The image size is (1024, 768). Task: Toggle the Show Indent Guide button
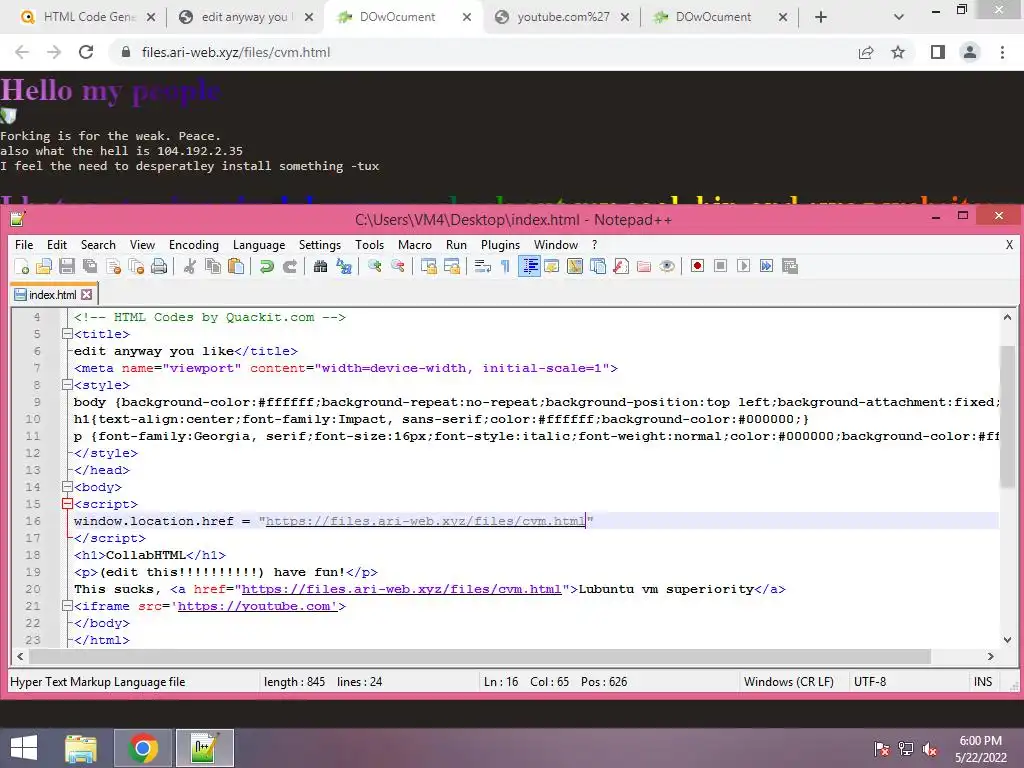[x=529, y=266]
